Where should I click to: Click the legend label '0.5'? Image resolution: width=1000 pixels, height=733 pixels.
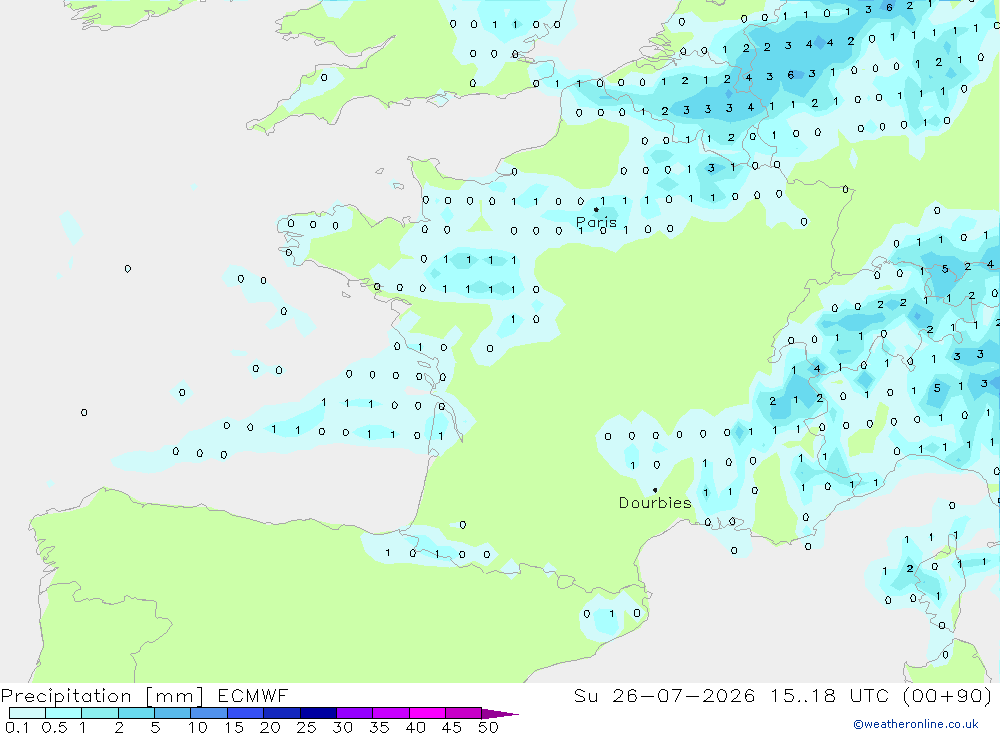click(54, 727)
